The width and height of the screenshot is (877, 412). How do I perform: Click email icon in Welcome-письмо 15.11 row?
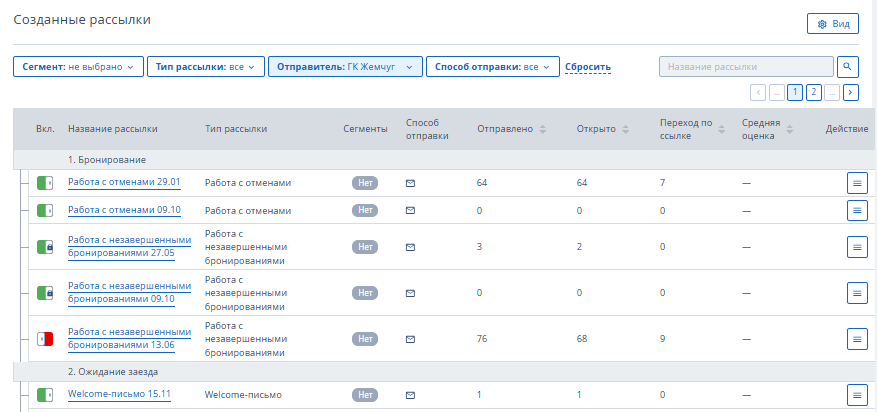410,395
